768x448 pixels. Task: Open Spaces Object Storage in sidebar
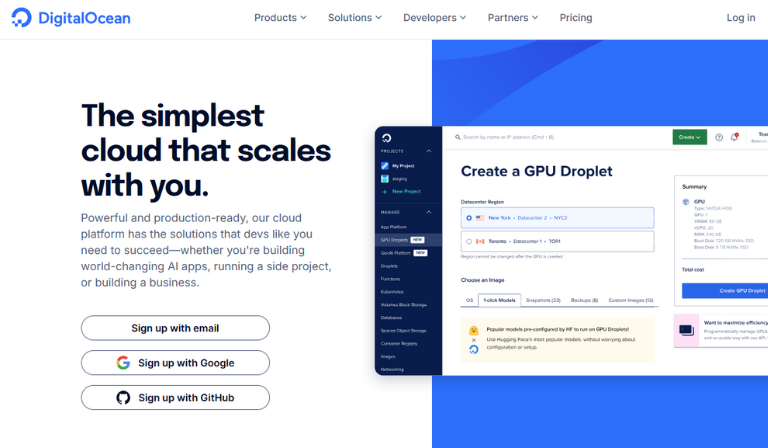click(404, 330)
